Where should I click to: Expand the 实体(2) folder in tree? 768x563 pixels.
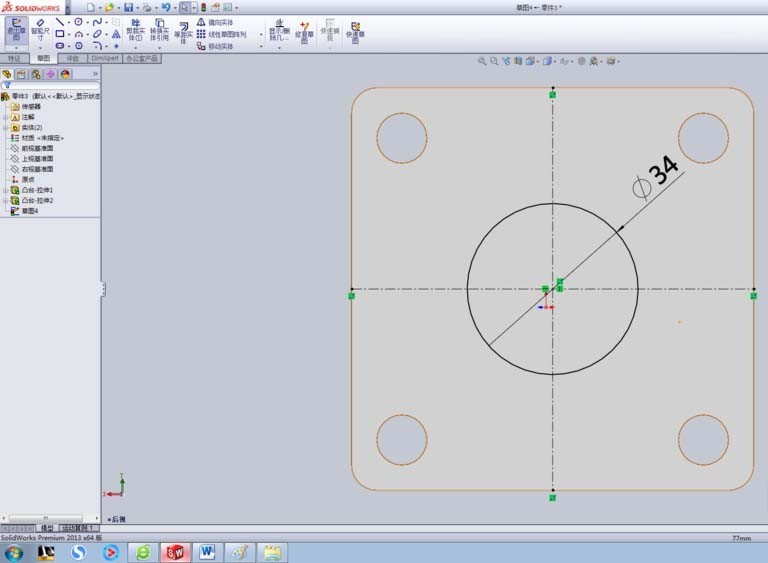pos(5,127)
